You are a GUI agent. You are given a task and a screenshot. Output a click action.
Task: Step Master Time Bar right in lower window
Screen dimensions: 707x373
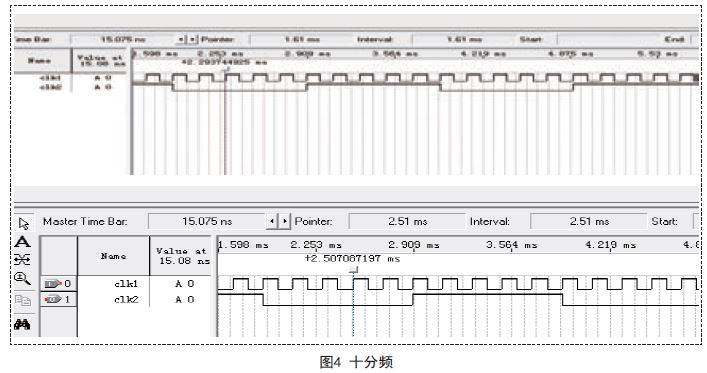coord(285,221)
